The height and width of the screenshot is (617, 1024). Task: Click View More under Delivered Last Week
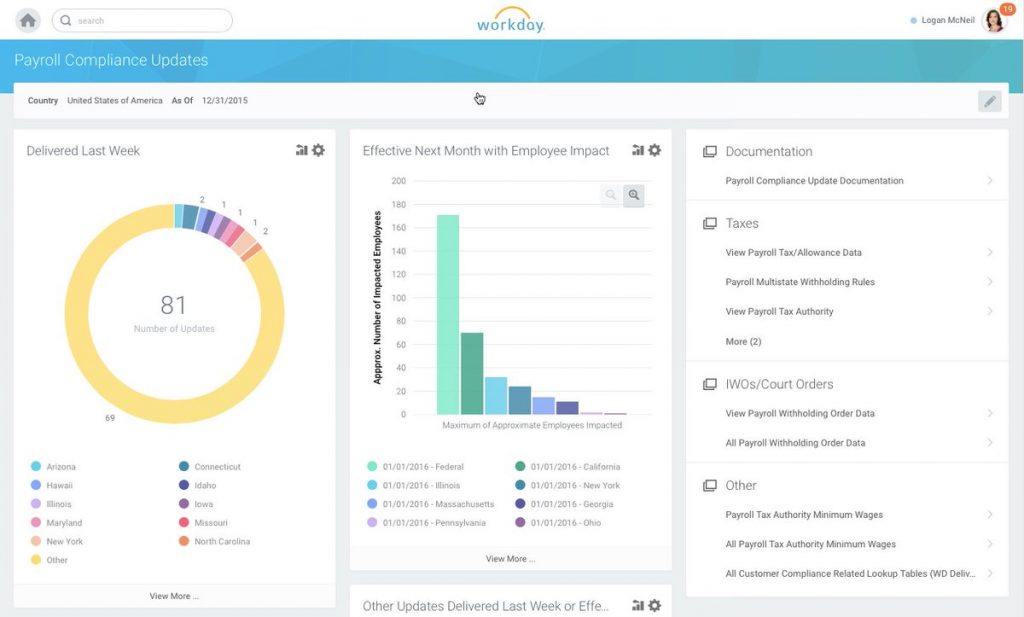pyautogui.click(x=174, y=595)
